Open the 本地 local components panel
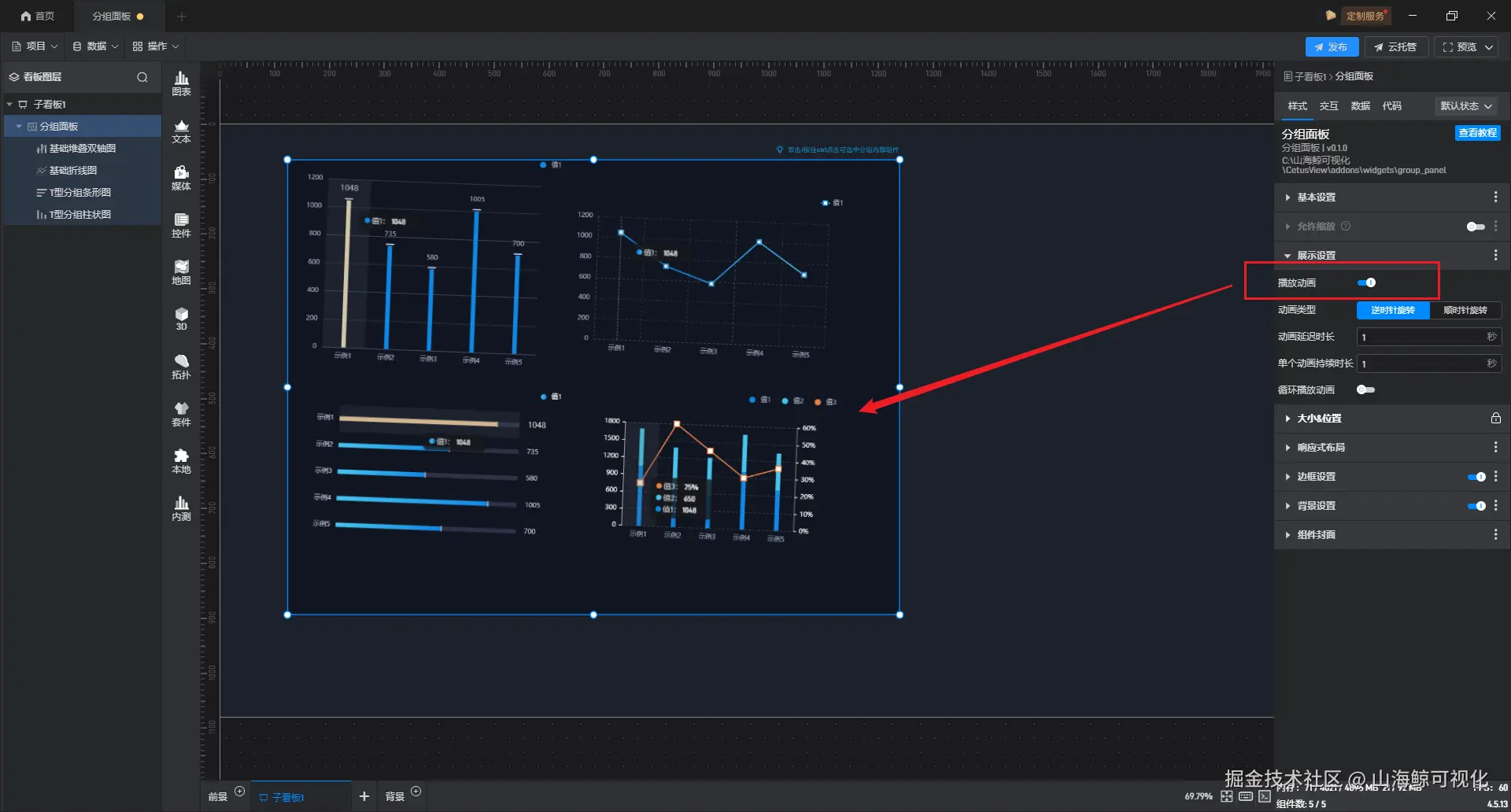 pyautogui.click(x=181, y=461)
